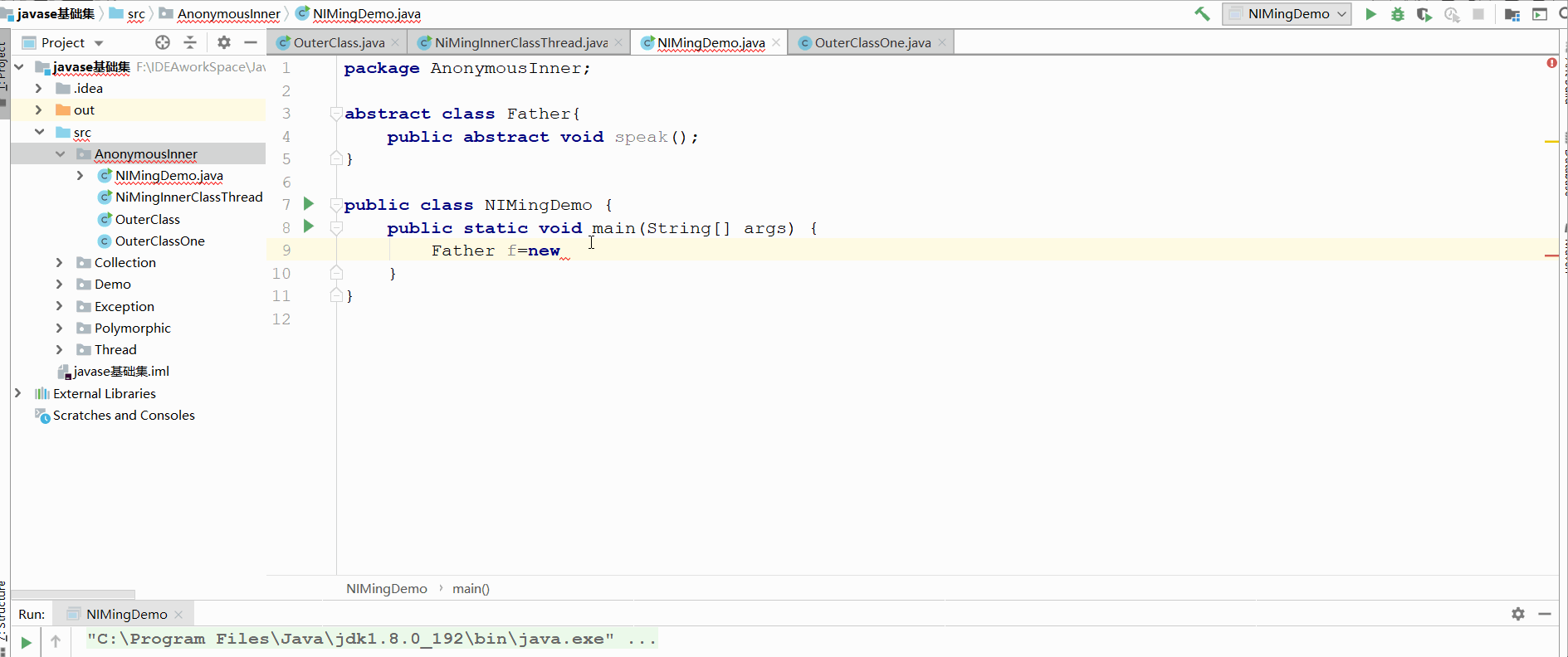Expand the Exception package
The height and width of the screenshot is (657, 1568).
(x=59, y=306)
